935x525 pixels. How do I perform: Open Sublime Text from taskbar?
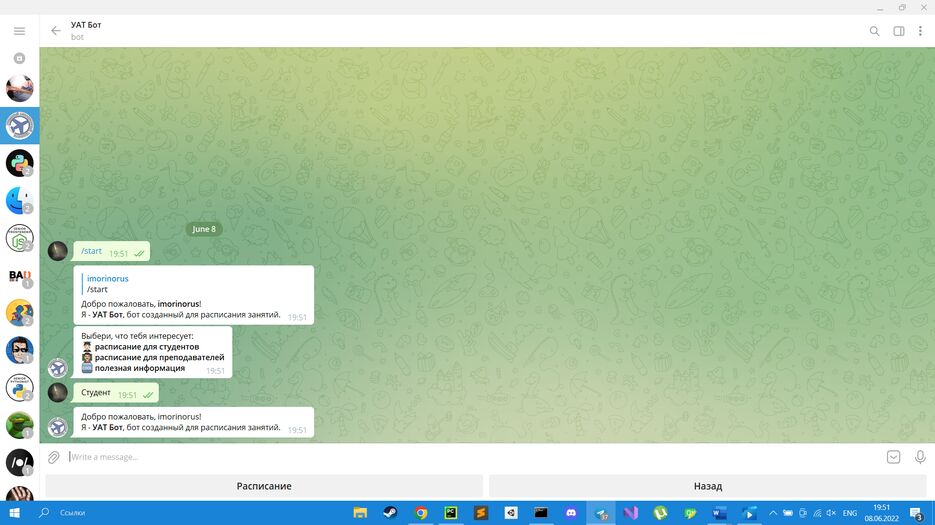pos(481,513)
